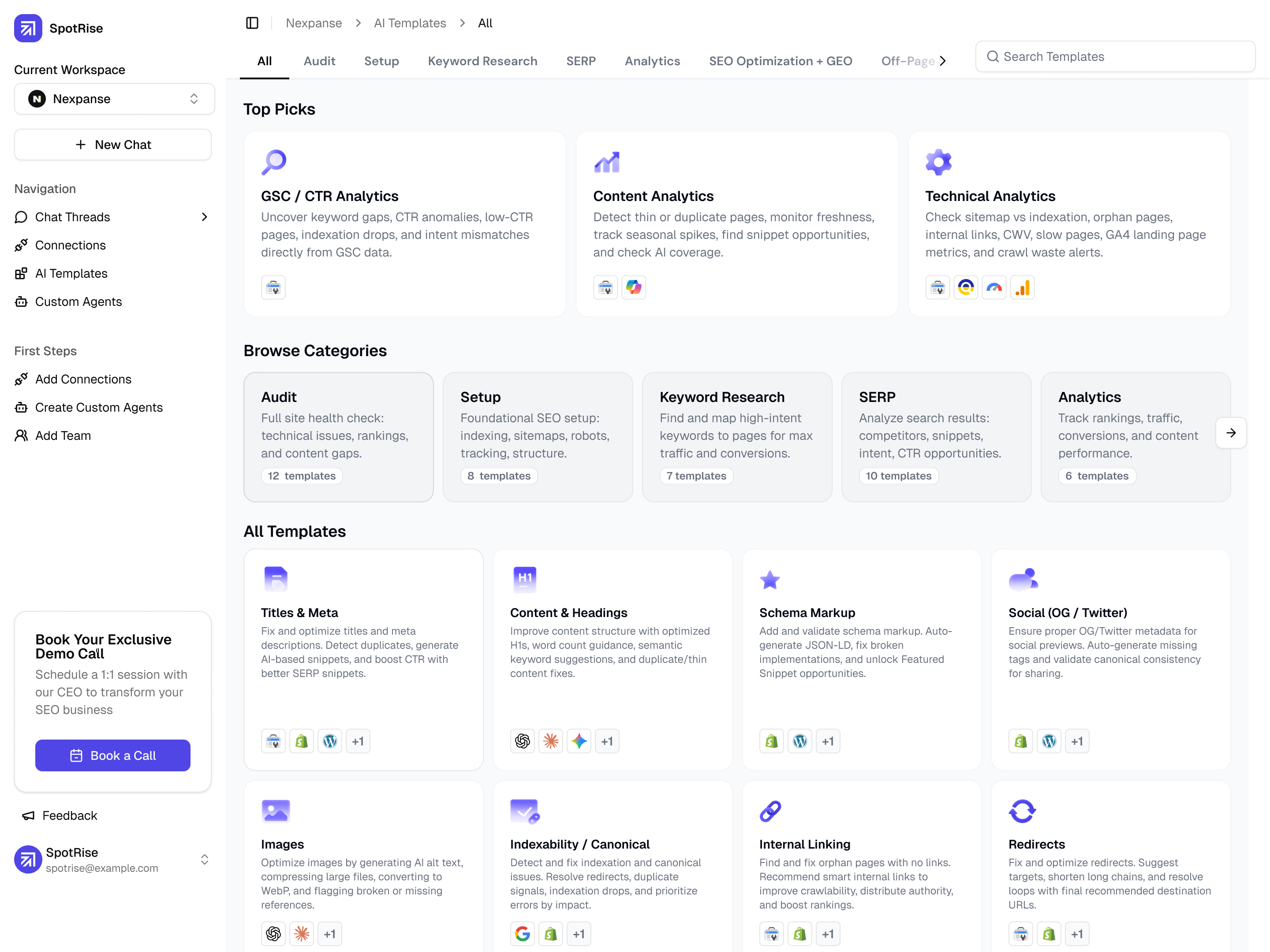This screenshot has height=952, width=1270.
Task: Open the Nexpanse workspace dropdown
Action: [114, 99]
